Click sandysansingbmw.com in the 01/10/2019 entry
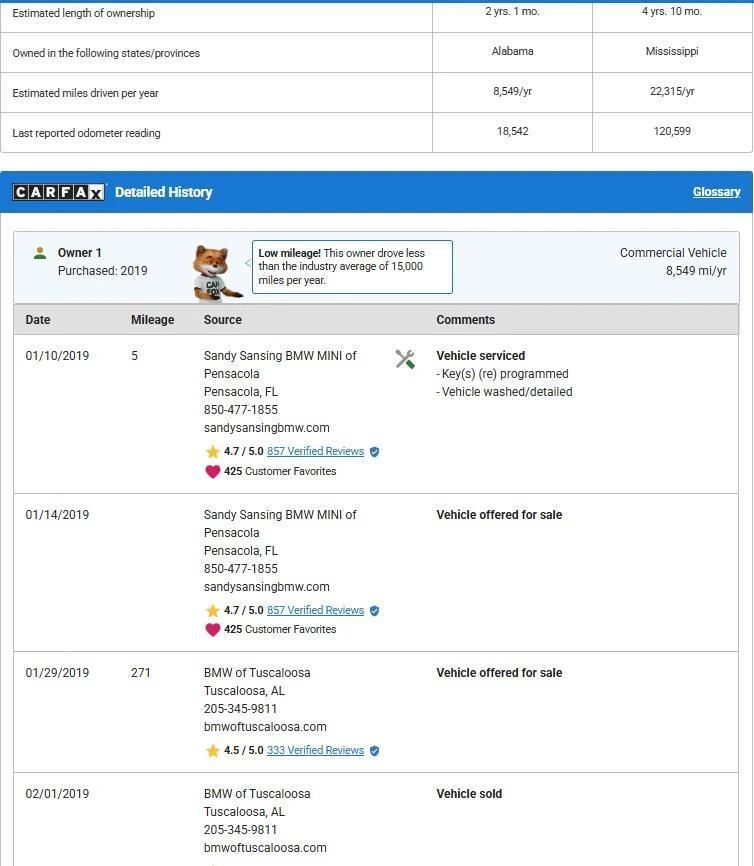 (266, 428)
